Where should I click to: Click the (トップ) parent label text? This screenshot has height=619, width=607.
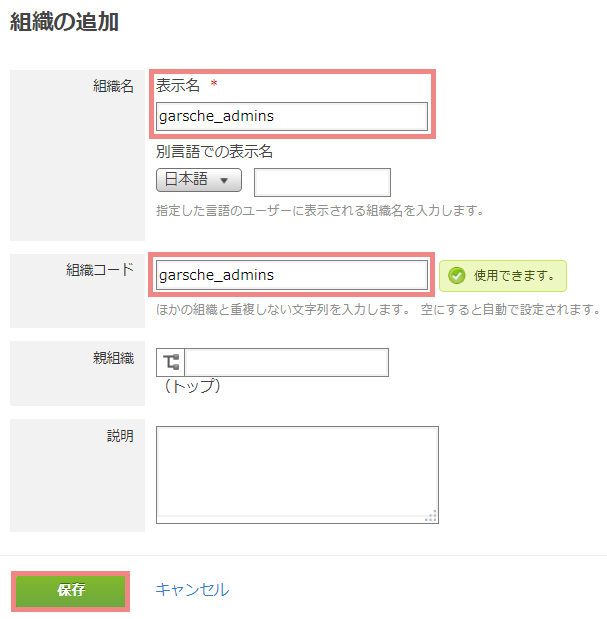[192, 386]
